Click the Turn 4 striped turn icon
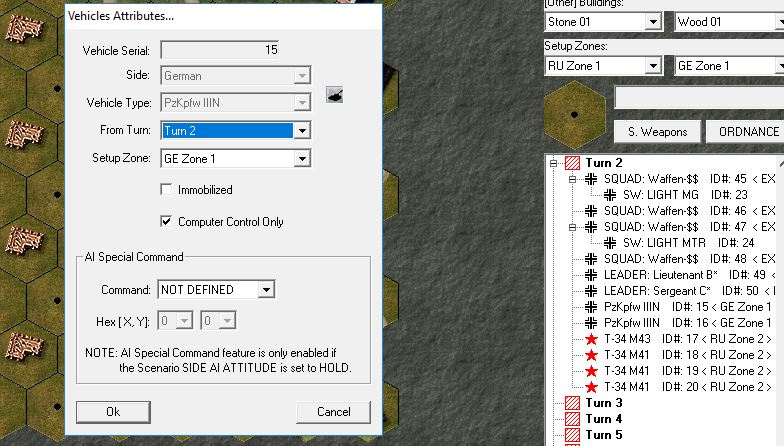Viewport: 784px width, 446px height. [572, 419]
